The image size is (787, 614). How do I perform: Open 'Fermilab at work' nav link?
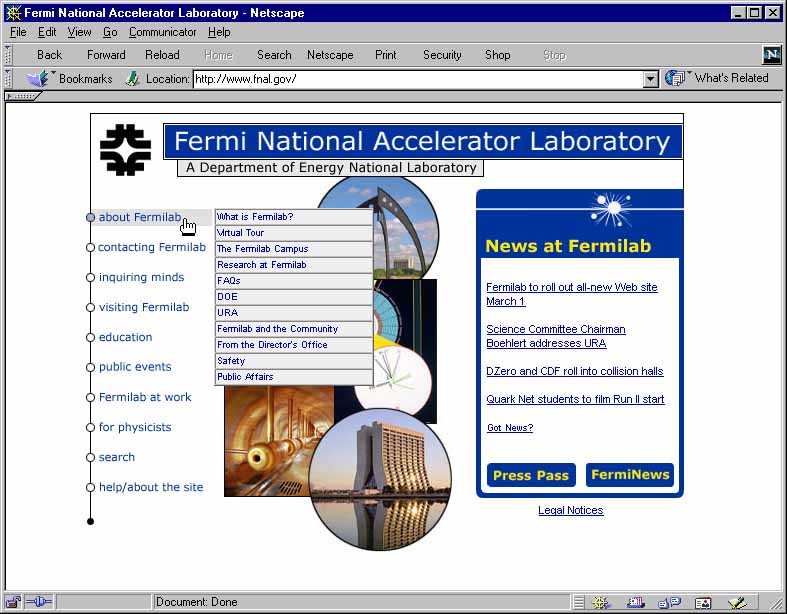coord(145,397)
